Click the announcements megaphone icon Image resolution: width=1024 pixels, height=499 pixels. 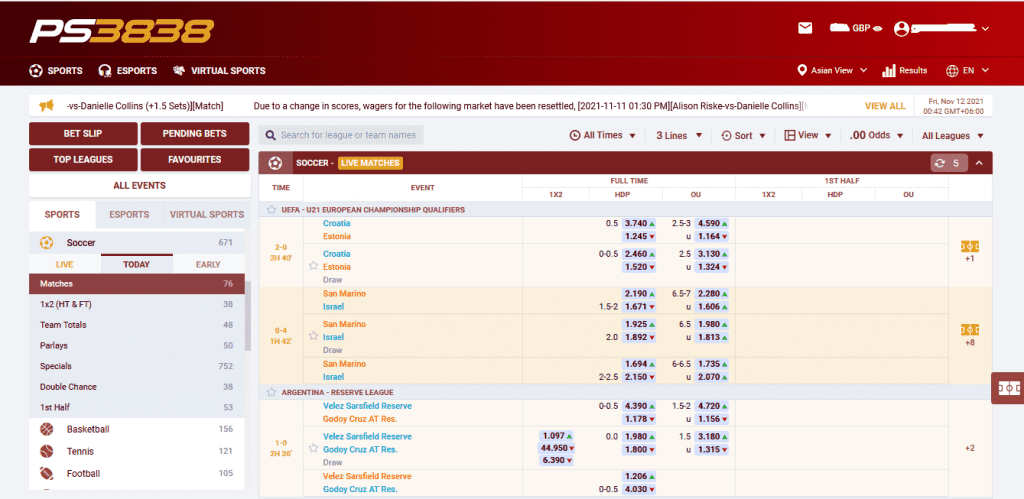(46, 105)
